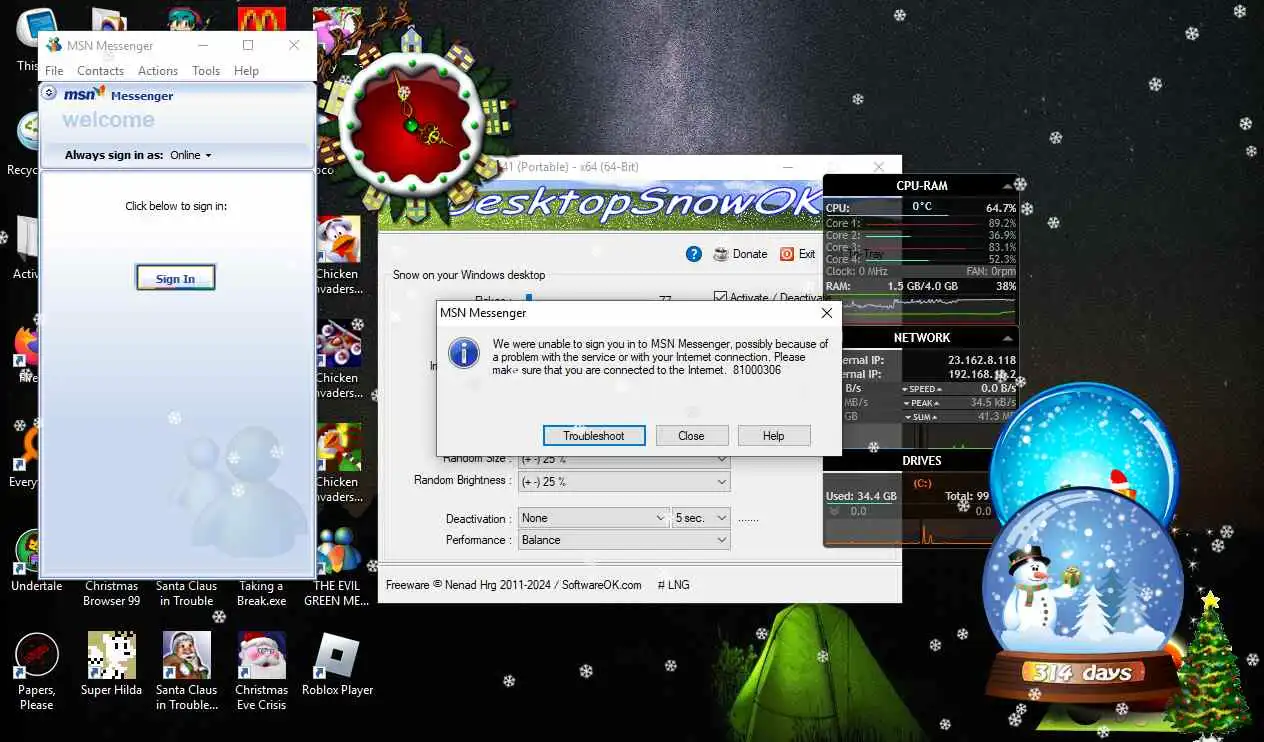Select the Christmas Browser 99 desktop label
The height and width of the screenshot is (742, 1264).
click(111, 593)
